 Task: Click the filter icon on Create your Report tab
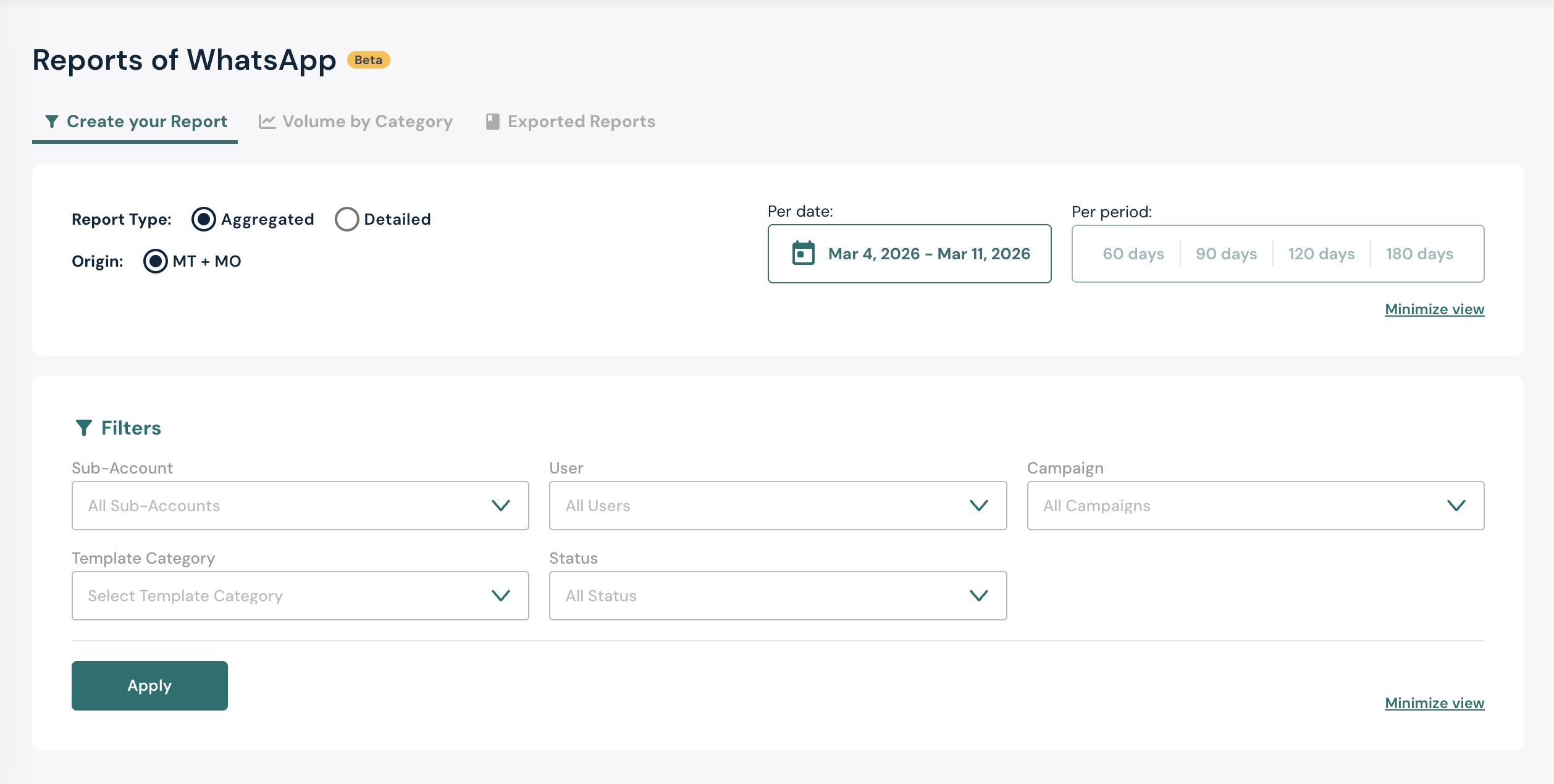pos(52,121)
